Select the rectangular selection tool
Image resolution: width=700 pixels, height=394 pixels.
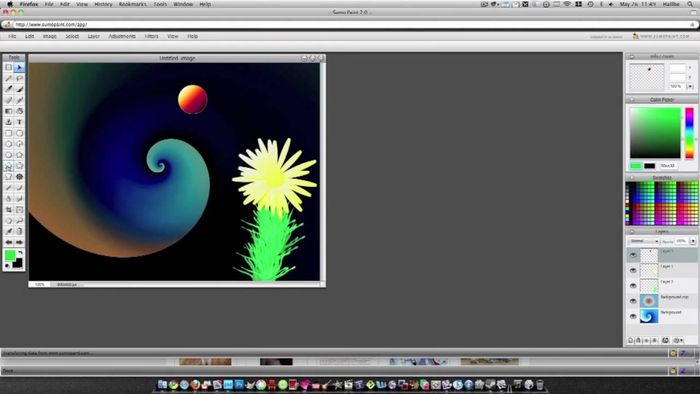[8, 67]
